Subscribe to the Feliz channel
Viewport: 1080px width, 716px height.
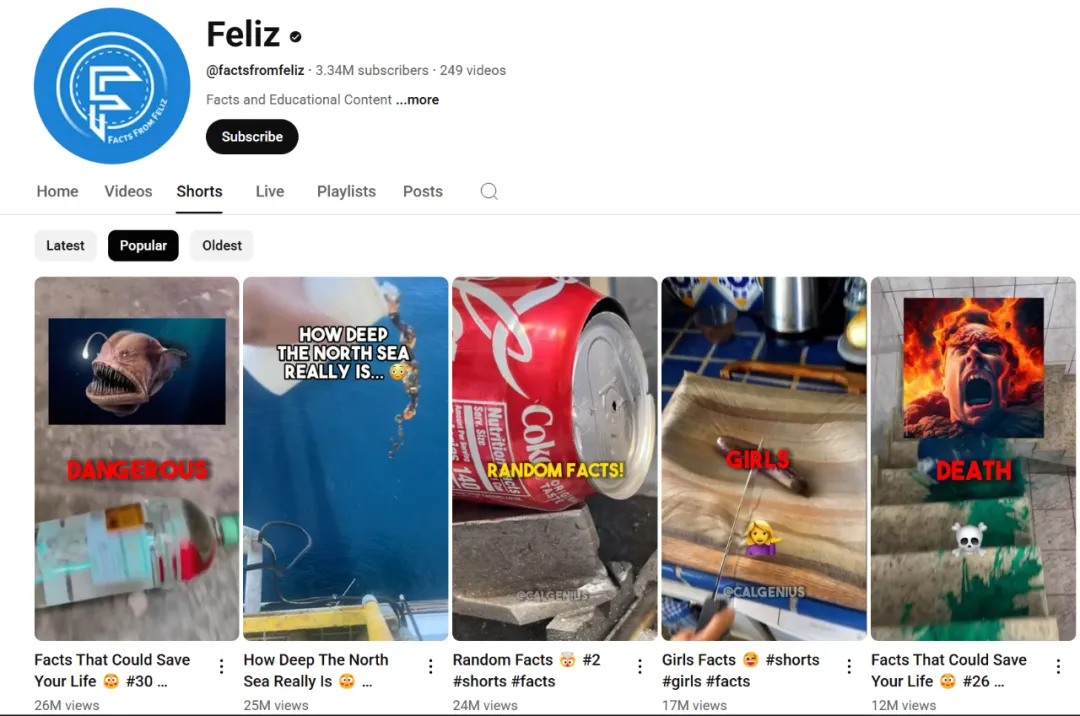[x=252, y=136]
